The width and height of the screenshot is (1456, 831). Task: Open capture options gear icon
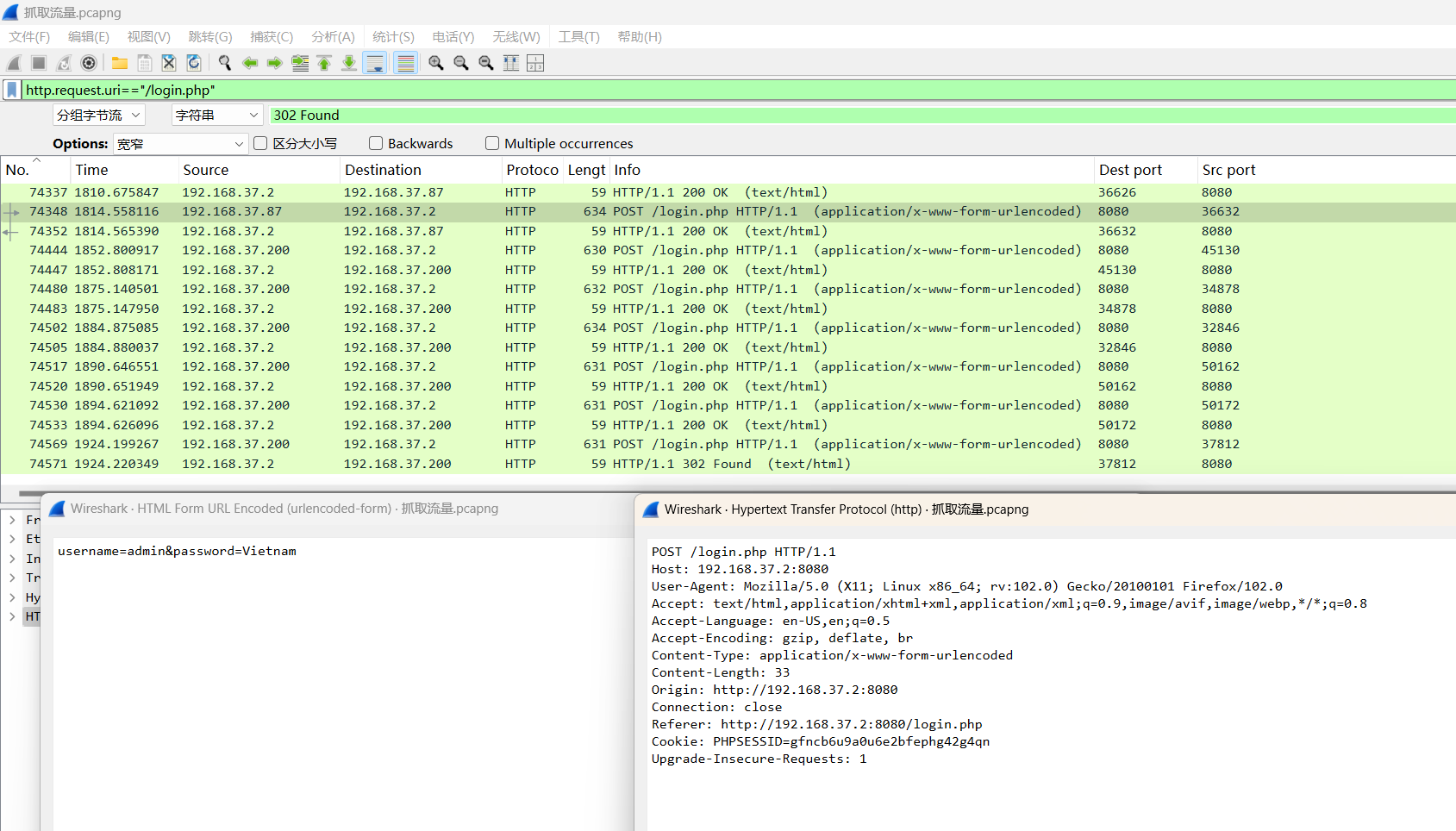tap(89, 63)
